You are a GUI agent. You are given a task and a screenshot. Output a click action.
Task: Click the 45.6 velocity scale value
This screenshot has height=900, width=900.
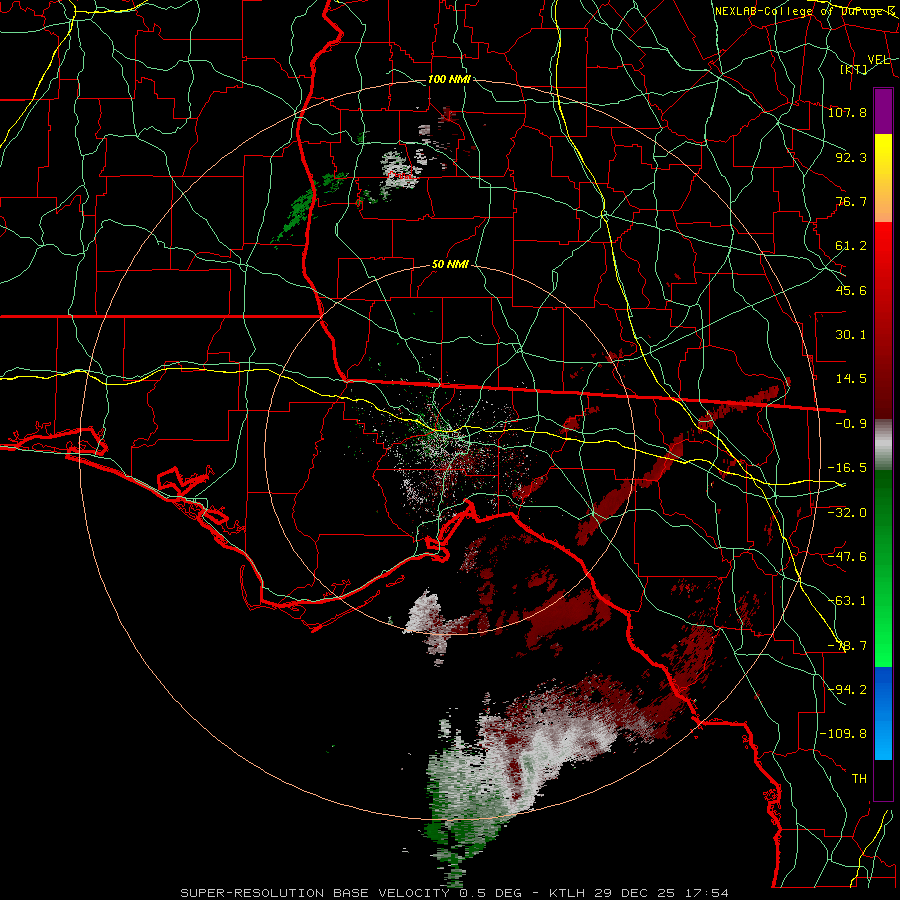[x=851, y=290]
